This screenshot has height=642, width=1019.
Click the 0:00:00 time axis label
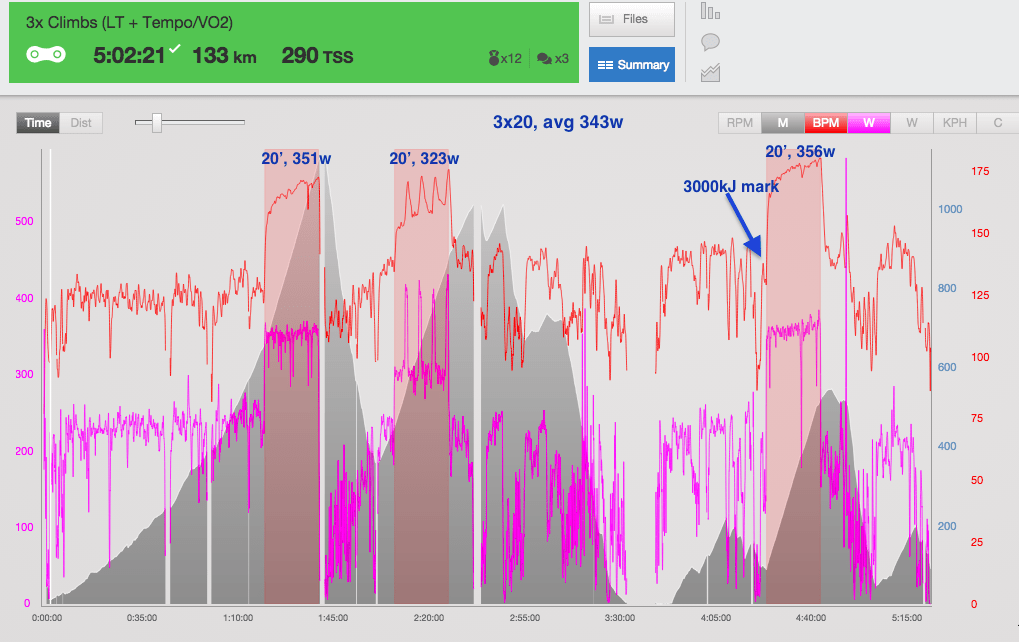47,618
